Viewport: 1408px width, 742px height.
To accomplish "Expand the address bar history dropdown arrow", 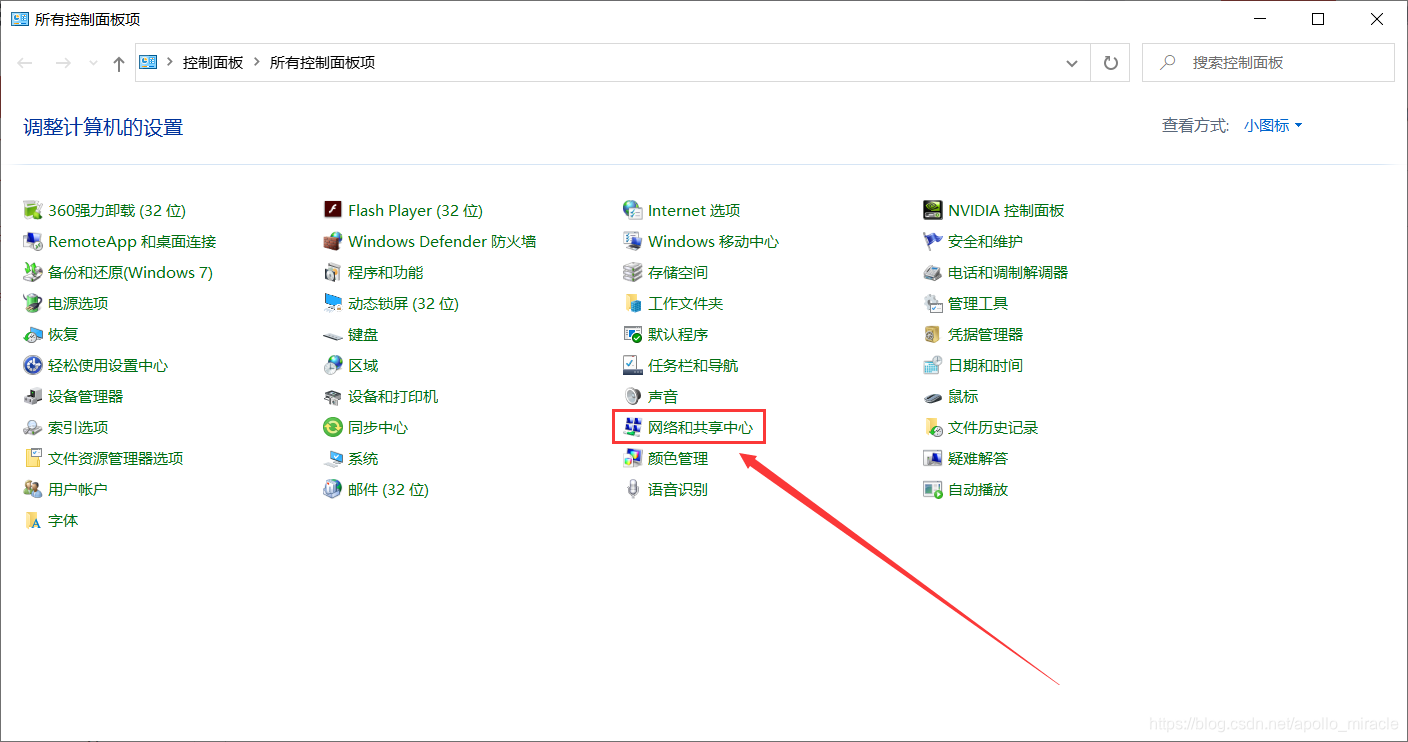I will click(x=1072, y=63).
